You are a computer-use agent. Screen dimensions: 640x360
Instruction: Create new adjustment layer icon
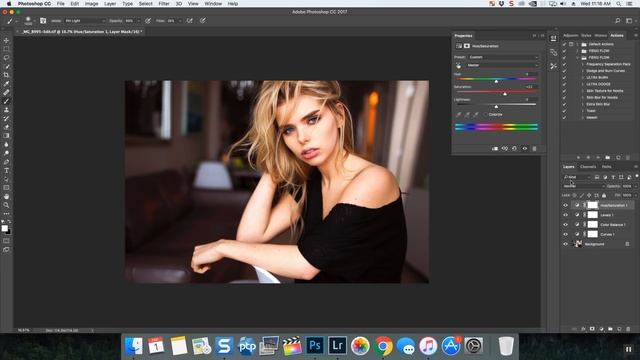(601, 329)
